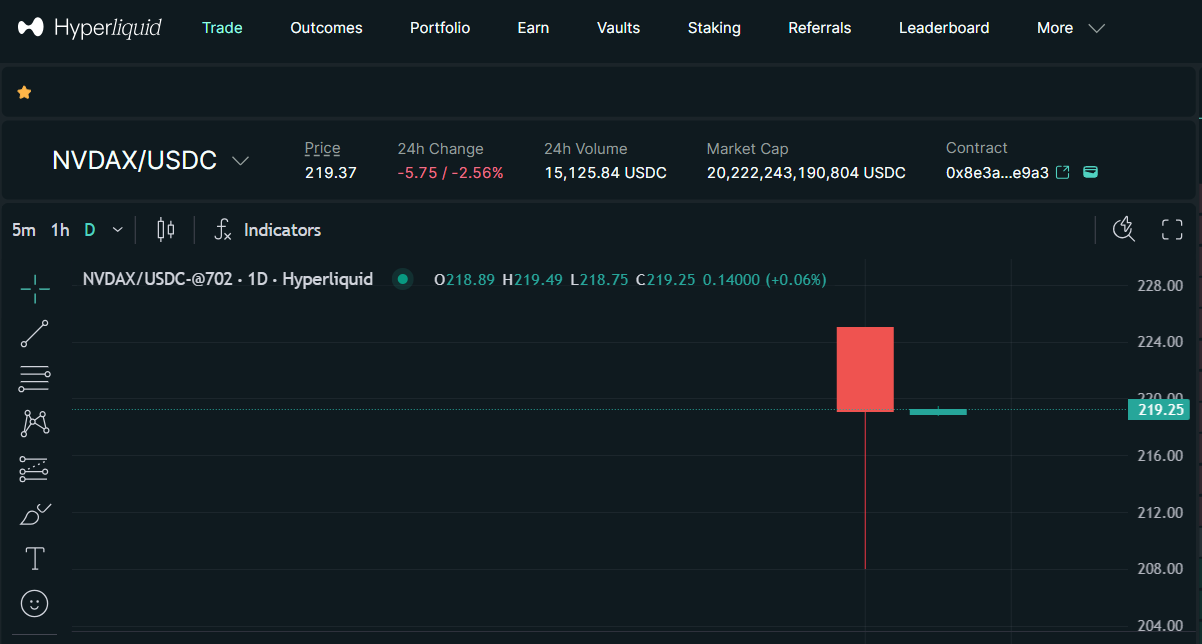Click the underlined Price label
Viewport: 1202px width, 644px height.
(322, 148)
